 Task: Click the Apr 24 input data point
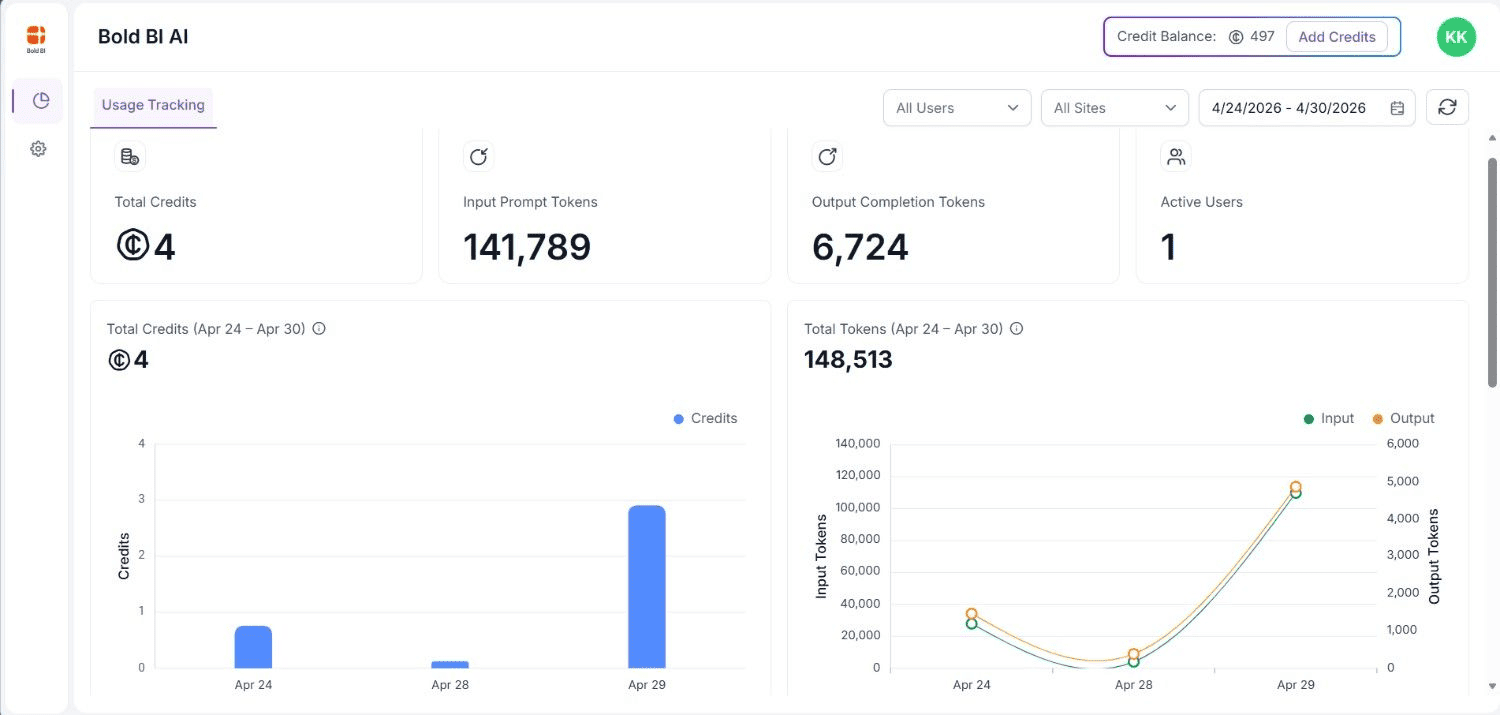pos(971,623)
